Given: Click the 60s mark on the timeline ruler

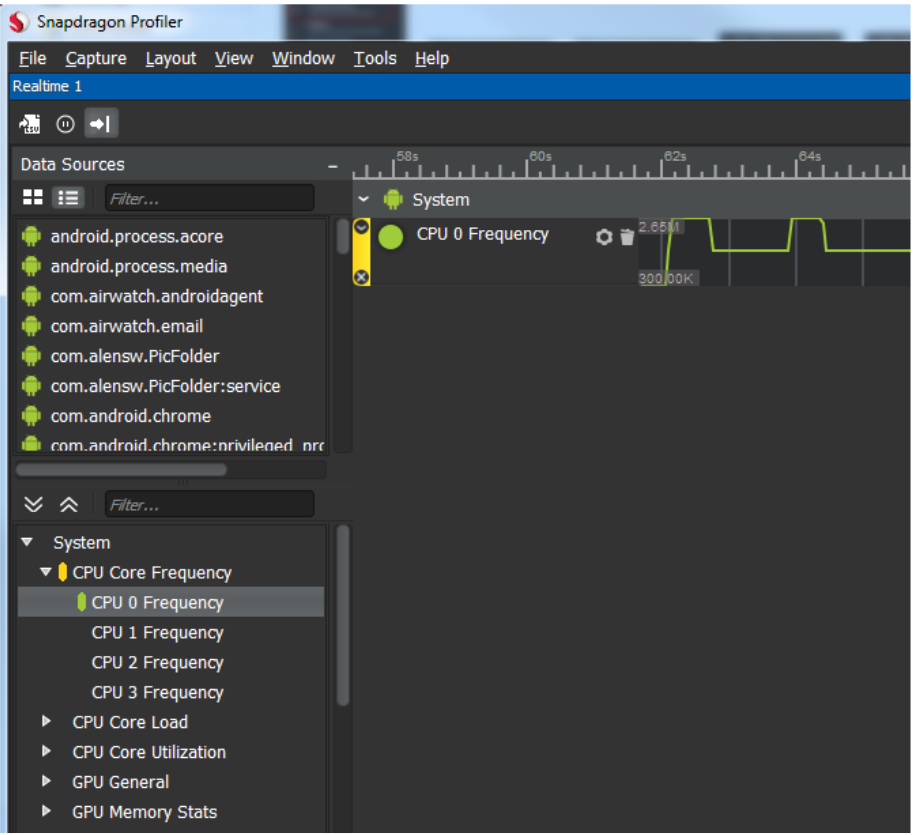Looking at the screenshot, I should (540, 157).
